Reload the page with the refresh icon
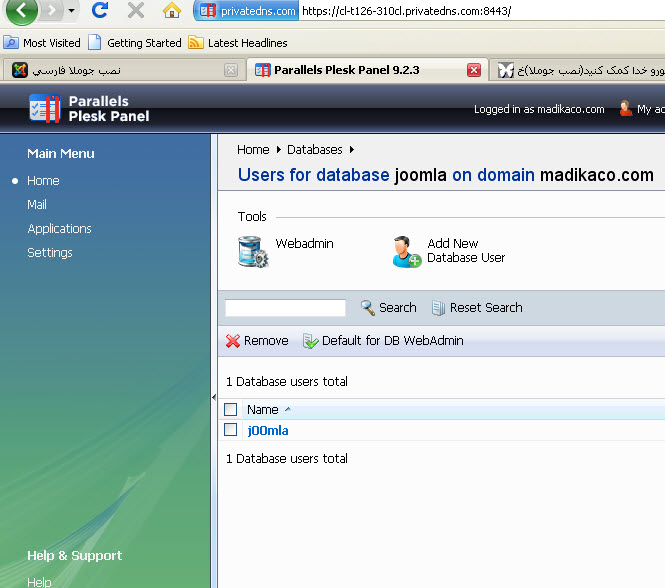 click(x=100, y=10)
